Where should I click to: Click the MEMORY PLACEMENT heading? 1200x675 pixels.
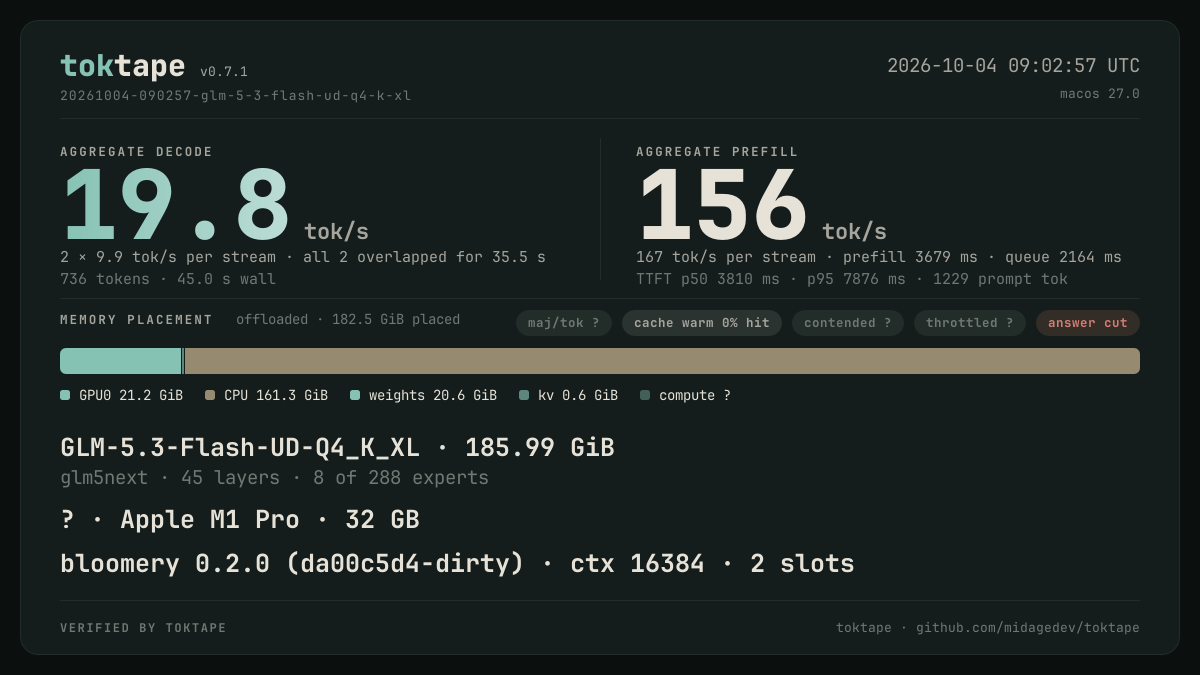(x=136, y=320)
